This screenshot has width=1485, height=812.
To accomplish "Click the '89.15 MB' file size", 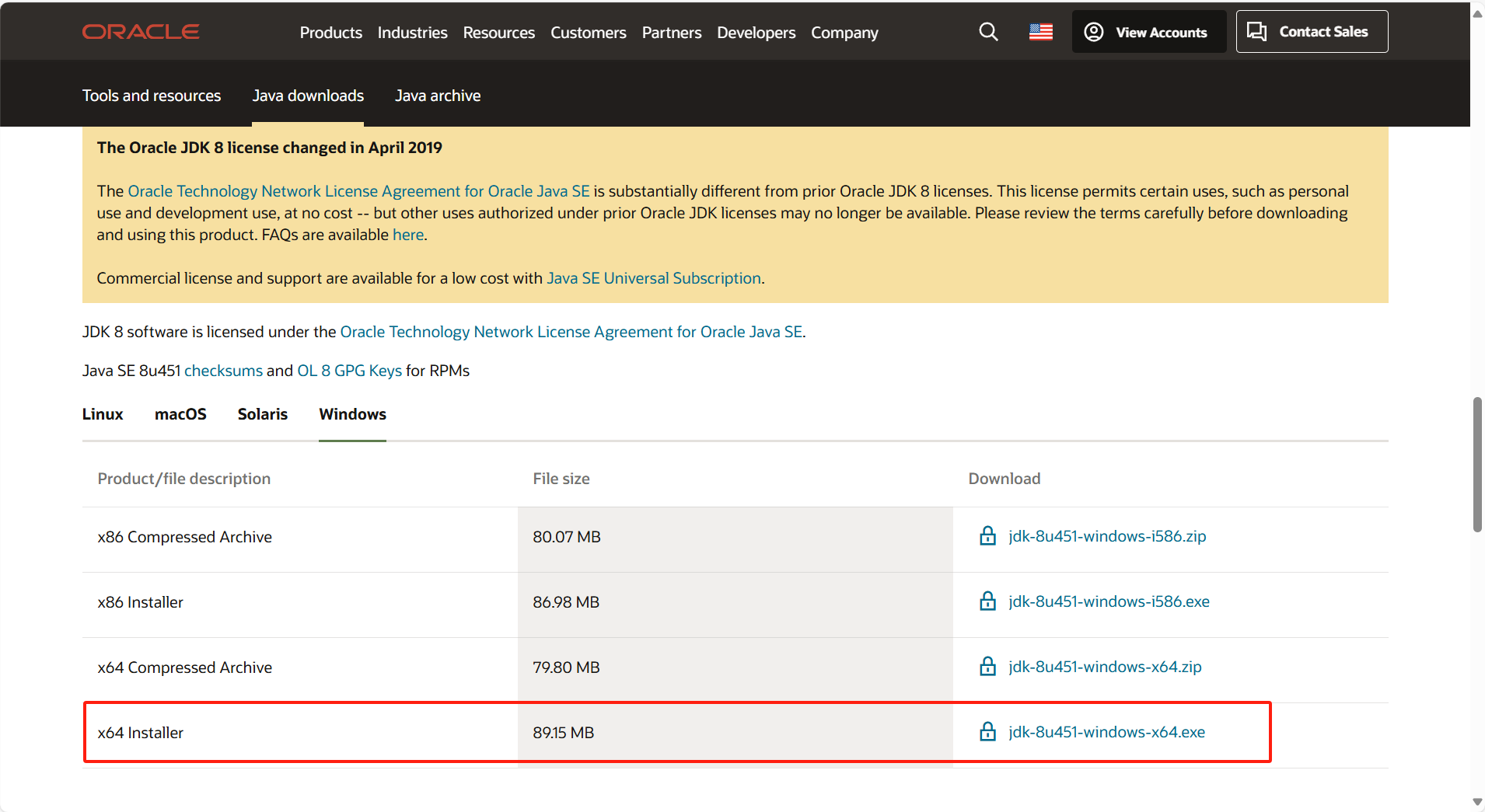I will (x=563, y=733).
